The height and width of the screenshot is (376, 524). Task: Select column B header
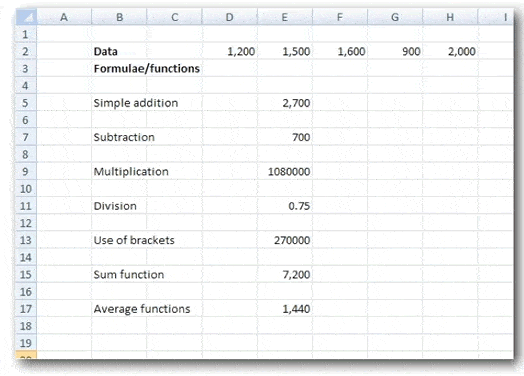119,17
